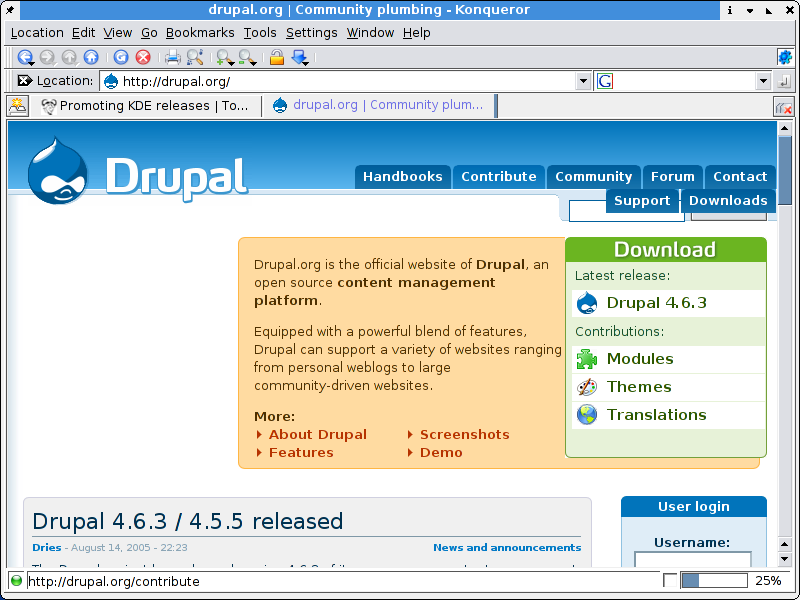The image size is (800, 600).
Task: Switch to Promoting KDE releases tab
Action: [145, 106]
